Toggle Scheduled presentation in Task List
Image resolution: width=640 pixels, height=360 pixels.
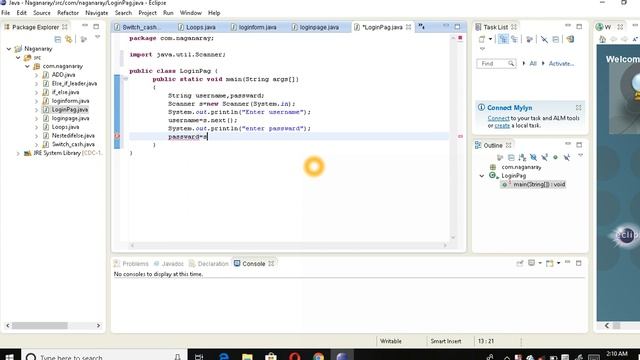tap(514, 39)
